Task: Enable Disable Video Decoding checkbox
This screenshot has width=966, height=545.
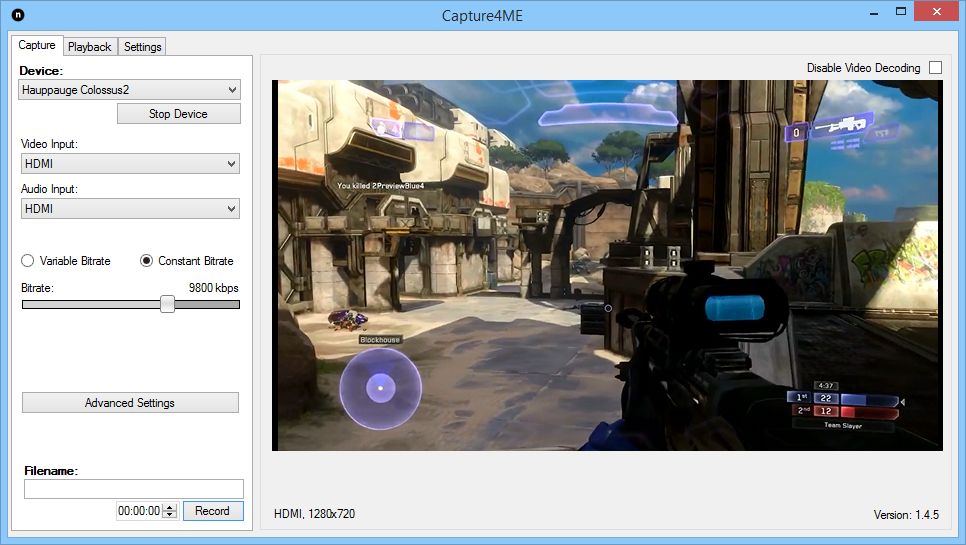Action: pyautogui.click(x=935, y=68)
